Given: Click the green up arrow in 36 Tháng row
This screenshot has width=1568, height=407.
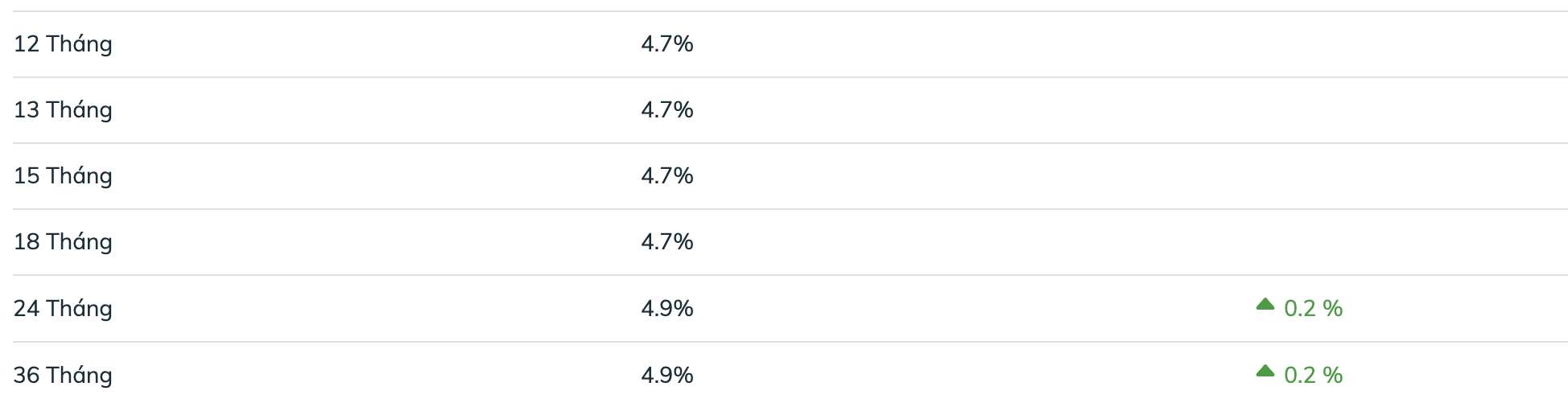Looking at the screenshot, I should (1265, 371).
